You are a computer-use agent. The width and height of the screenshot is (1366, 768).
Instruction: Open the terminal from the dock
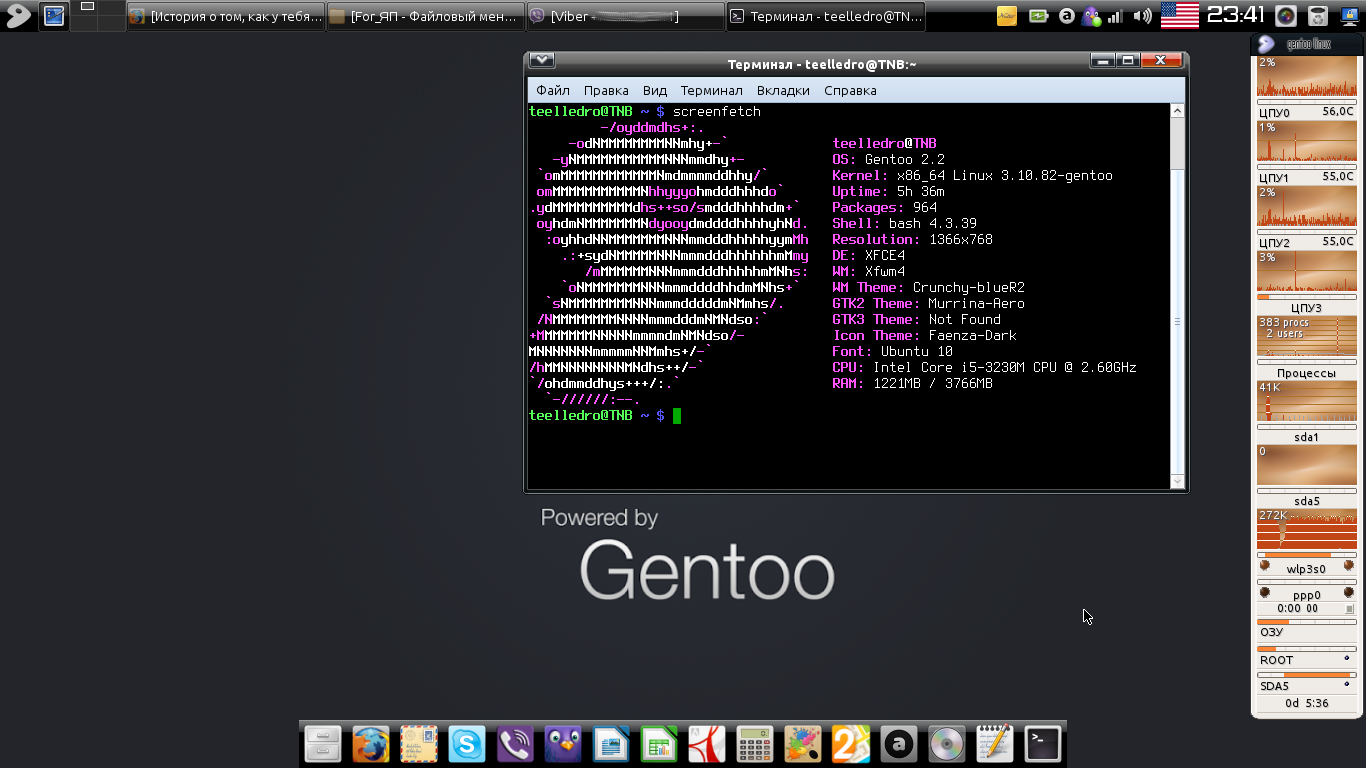[1043, 744]
